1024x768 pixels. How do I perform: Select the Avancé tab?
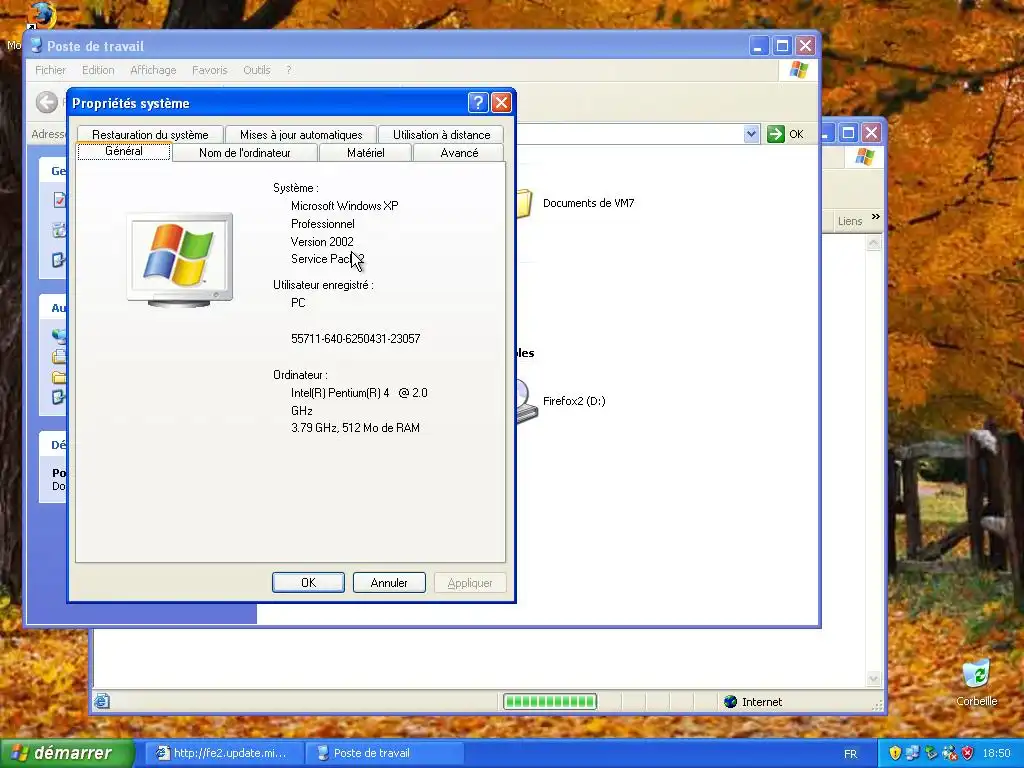(459, 153)
